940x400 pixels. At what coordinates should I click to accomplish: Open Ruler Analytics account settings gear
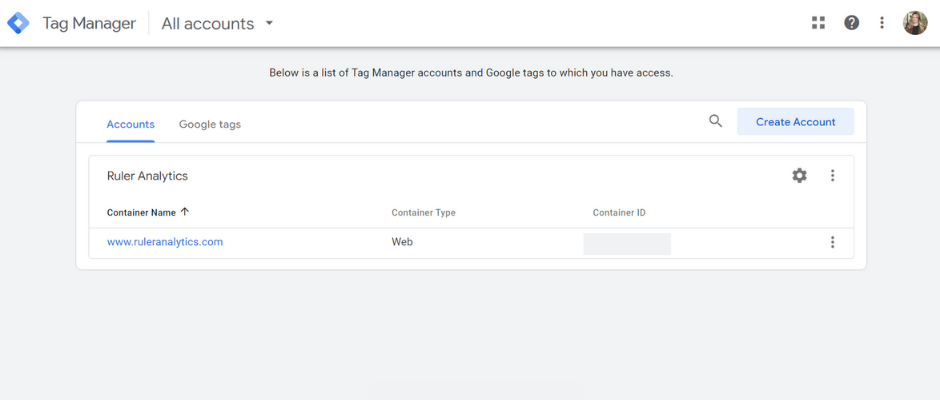799,176
